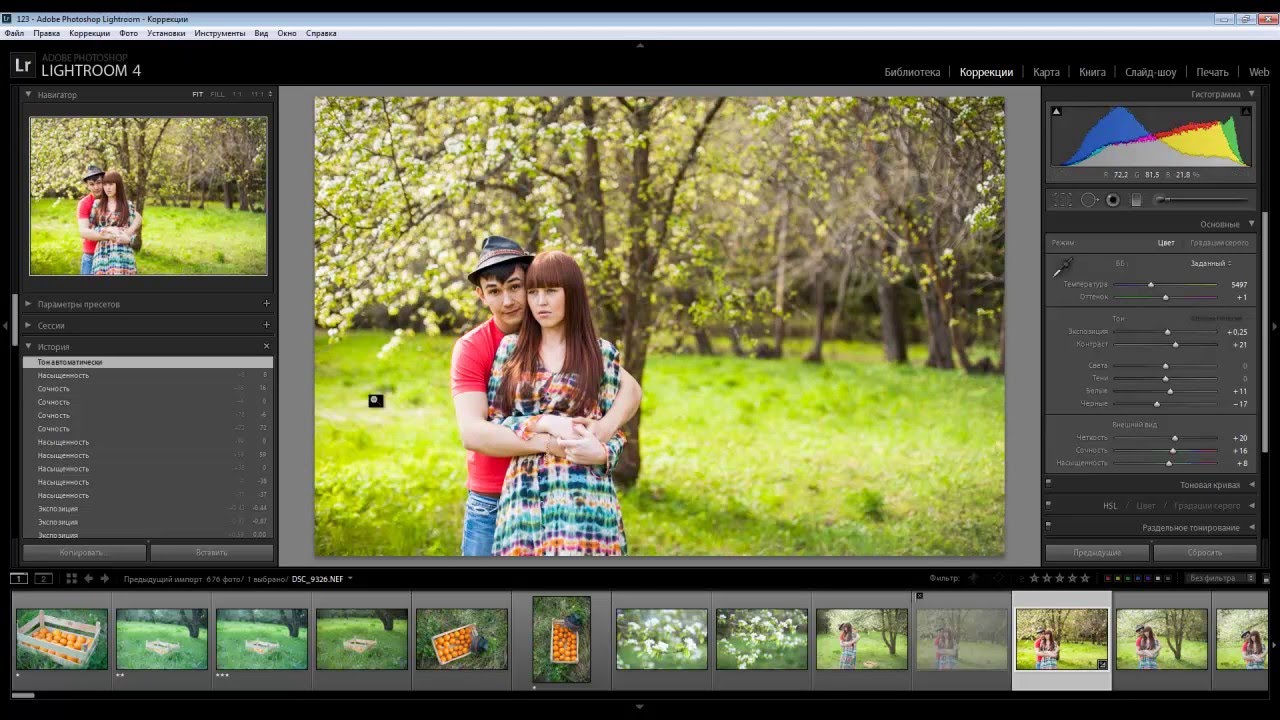Viewport: 1280px width, 720px height.
Task: Toggle the Тоновая кривая panel switch
Action: [x=1049, y=482]
